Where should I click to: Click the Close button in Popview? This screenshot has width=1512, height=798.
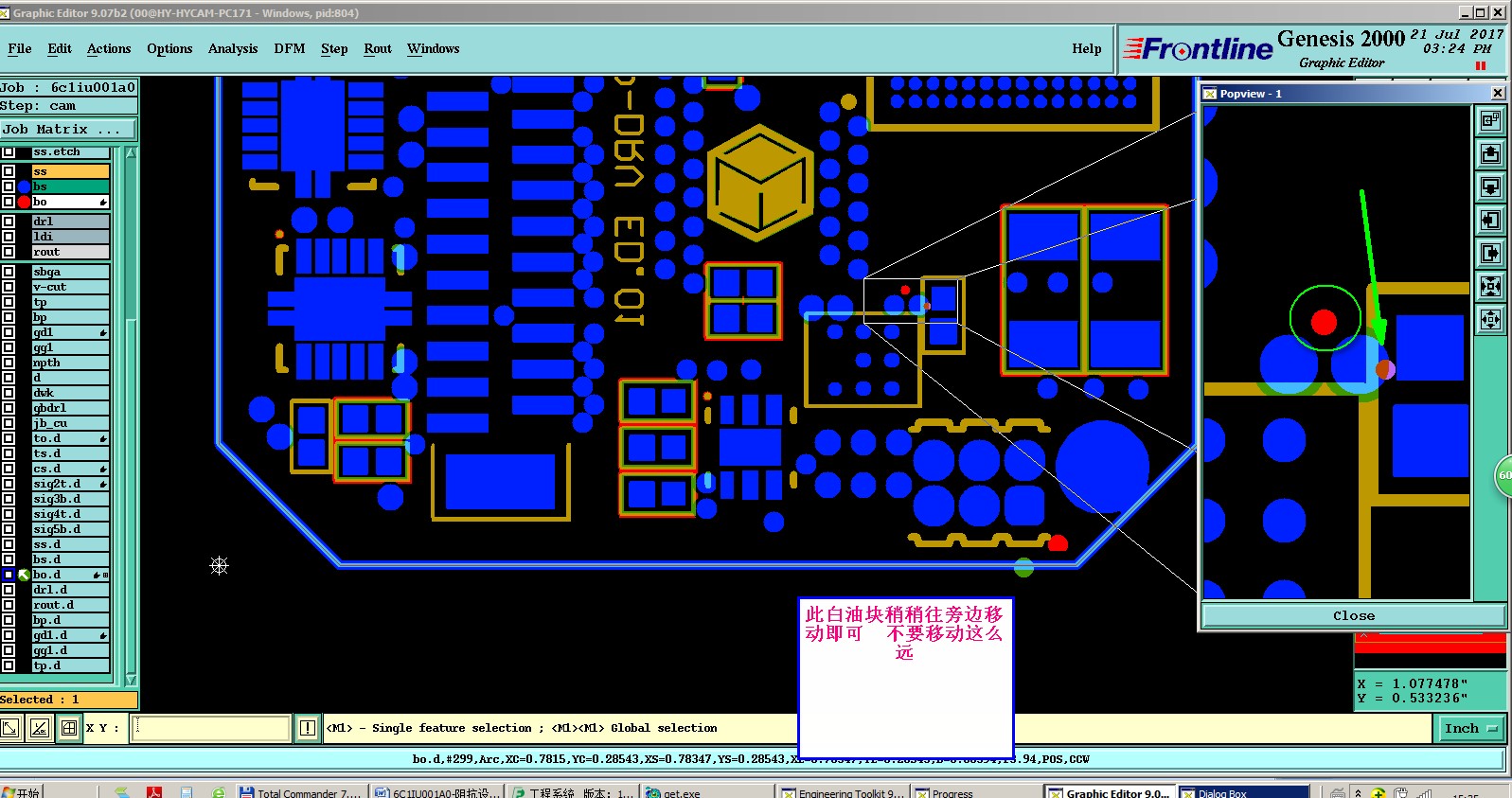coord(1354,615)
